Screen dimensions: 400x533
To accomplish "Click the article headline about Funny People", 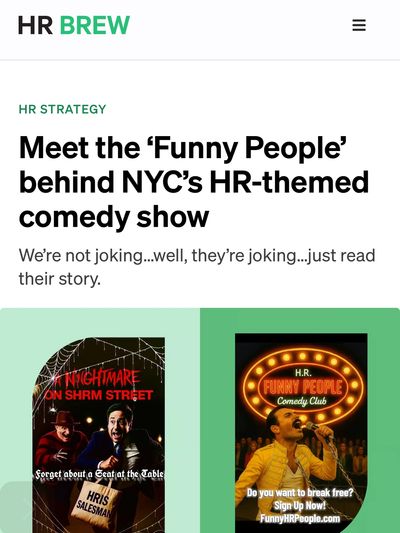I will [x=194, y=182].
